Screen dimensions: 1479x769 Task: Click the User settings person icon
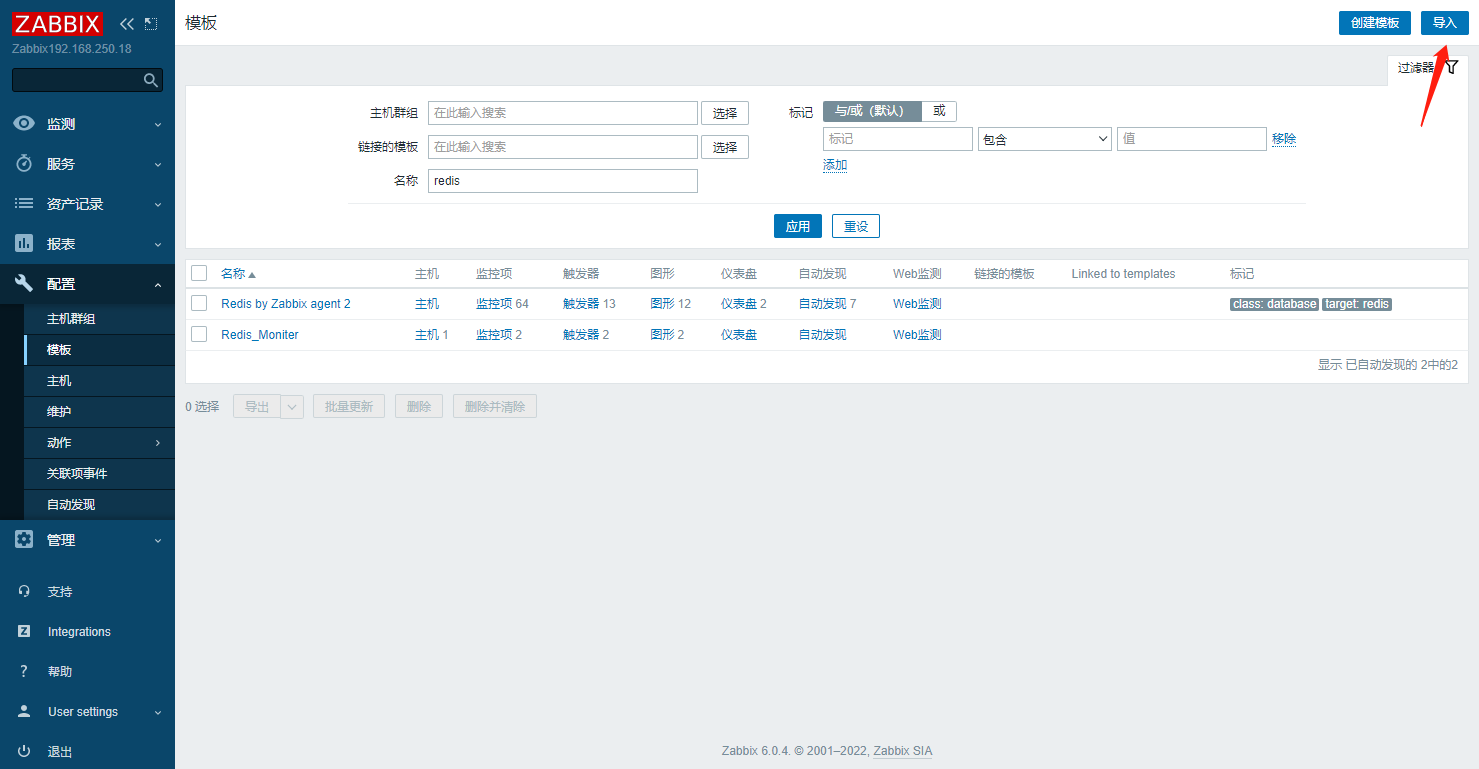click(x=24, y=712)
